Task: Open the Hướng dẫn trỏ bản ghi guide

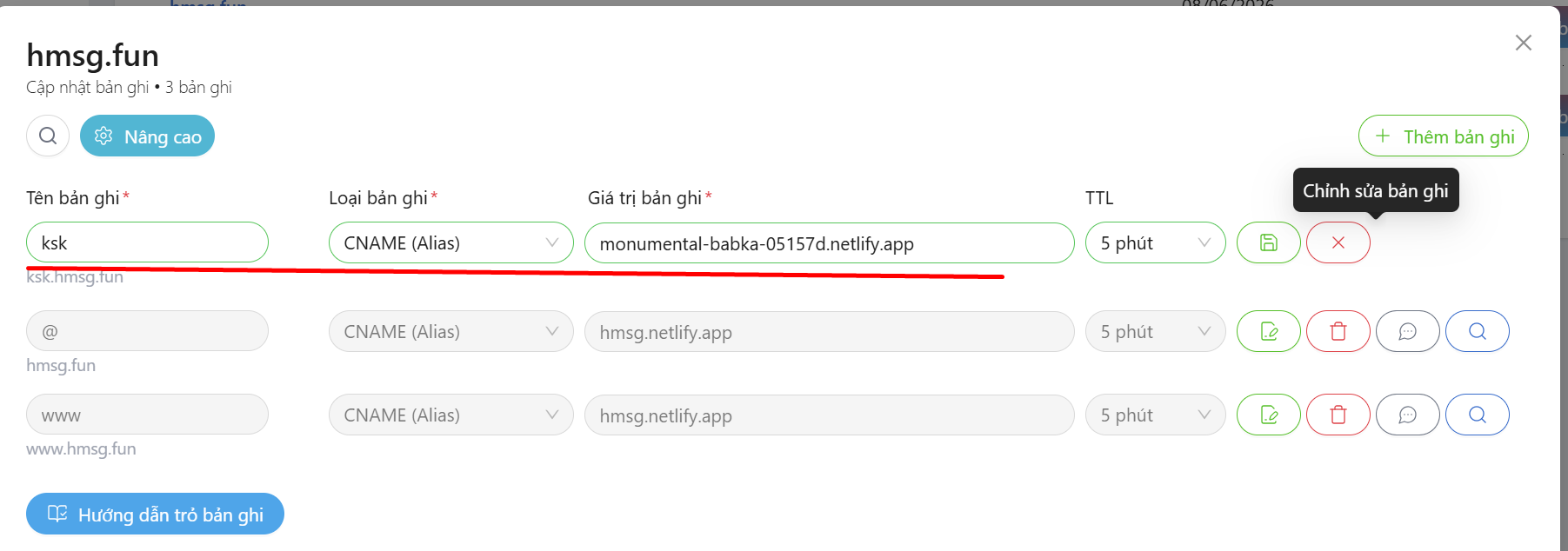Action: tap(155, 514)
